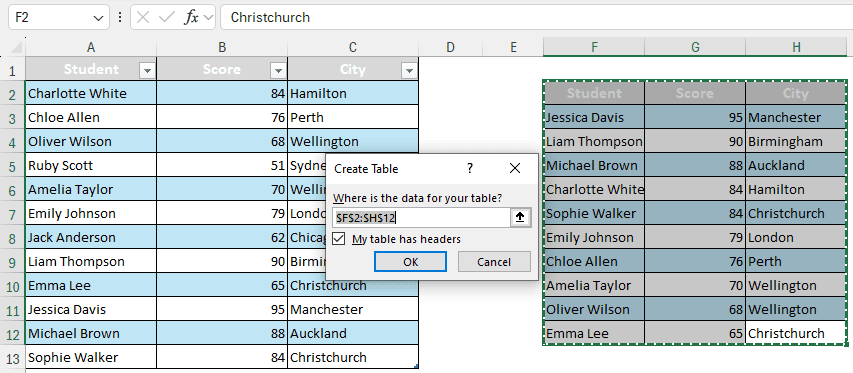Open the Create Table help question mark
This screenshot has width=853, height=373.
point(470,169)
